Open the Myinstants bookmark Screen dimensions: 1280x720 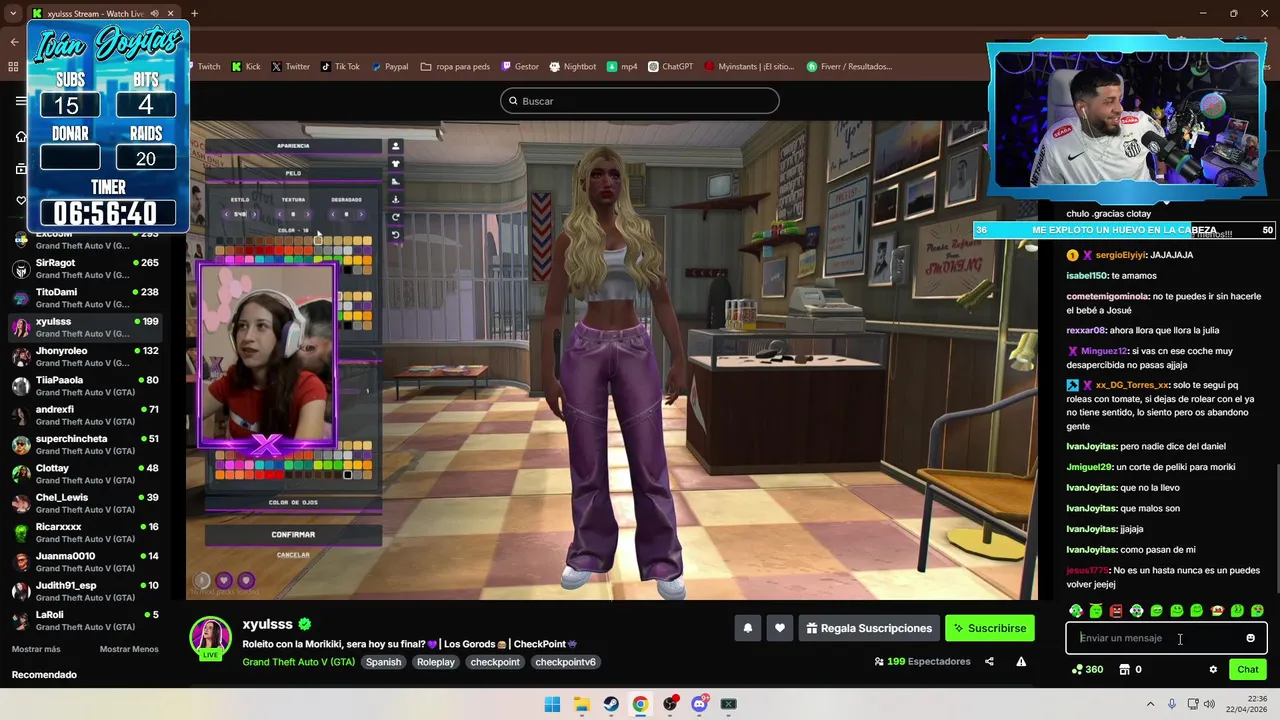click(x=749, y=67)
